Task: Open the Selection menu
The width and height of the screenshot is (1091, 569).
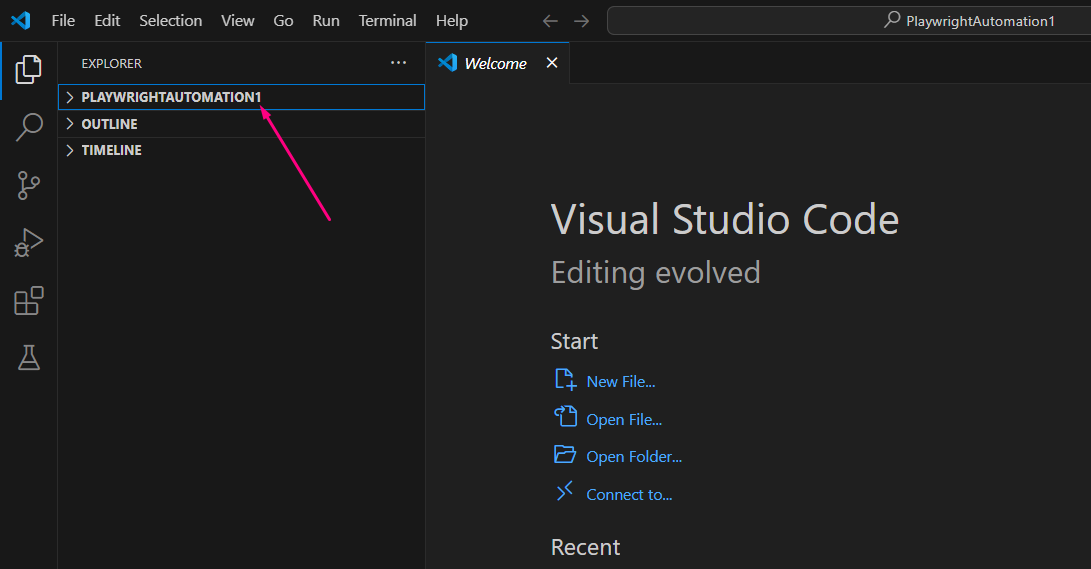Action: (170, 21)
